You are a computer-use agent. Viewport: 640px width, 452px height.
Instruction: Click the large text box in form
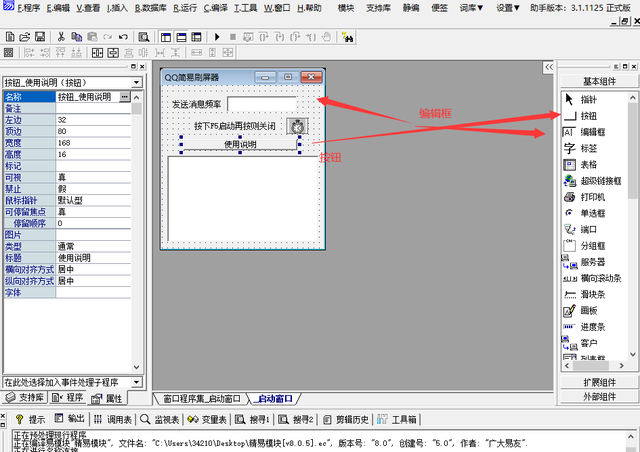point(243,198)
